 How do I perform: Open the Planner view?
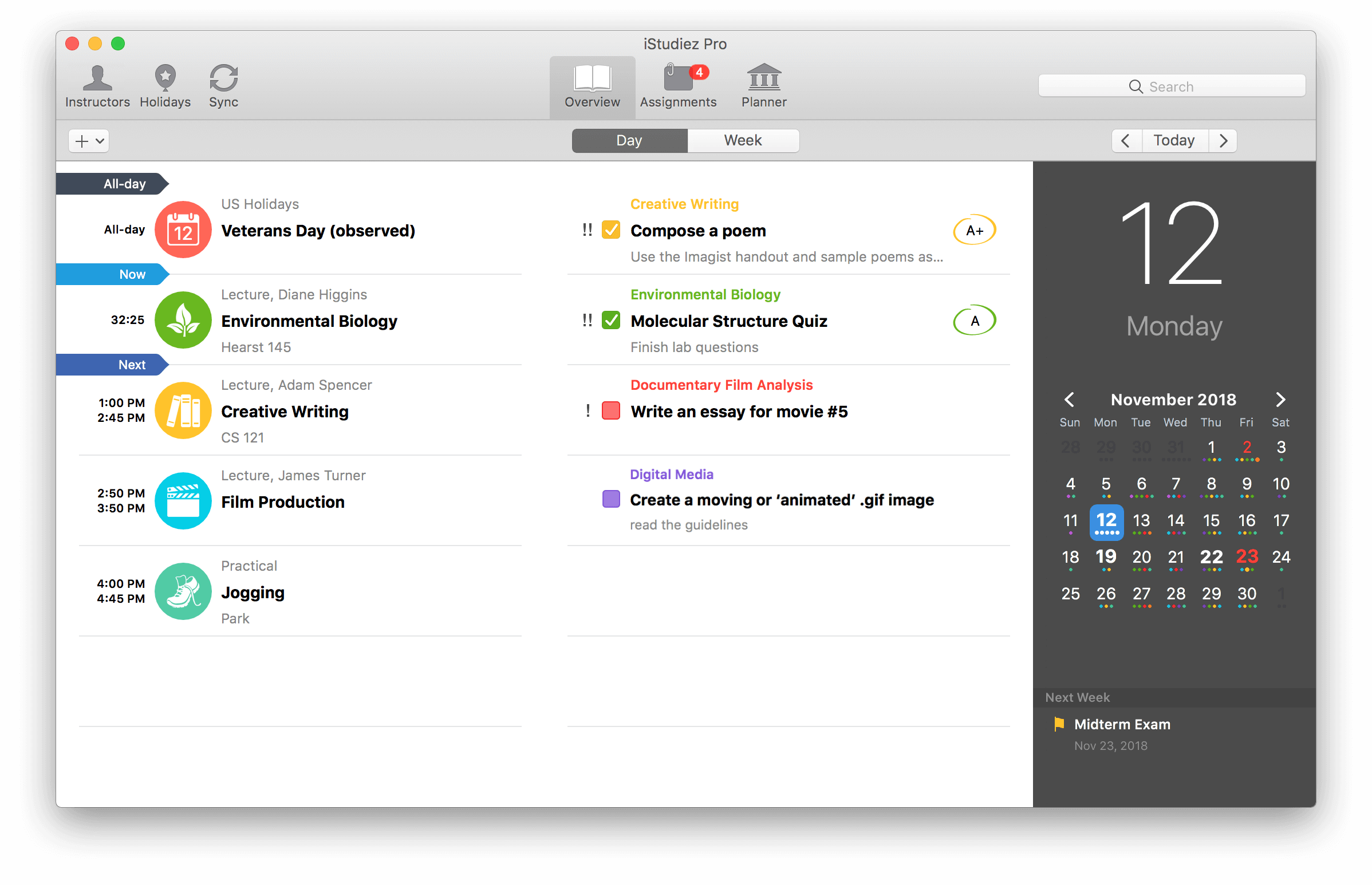(762, 85)
